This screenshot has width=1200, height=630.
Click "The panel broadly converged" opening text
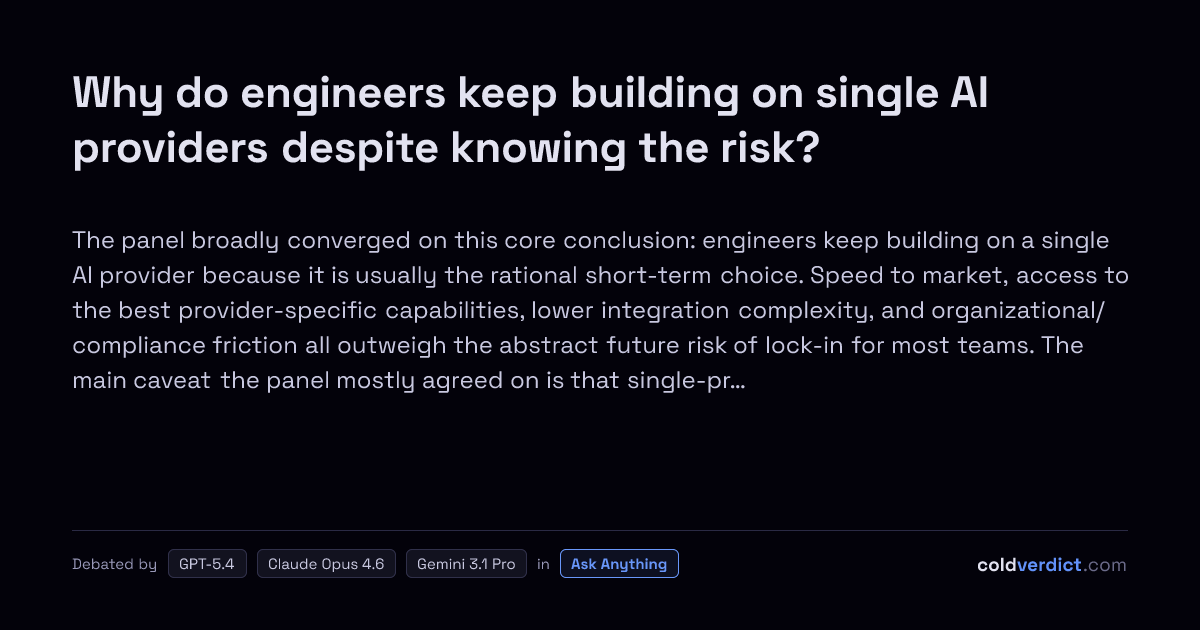click(x=199, y=241)
